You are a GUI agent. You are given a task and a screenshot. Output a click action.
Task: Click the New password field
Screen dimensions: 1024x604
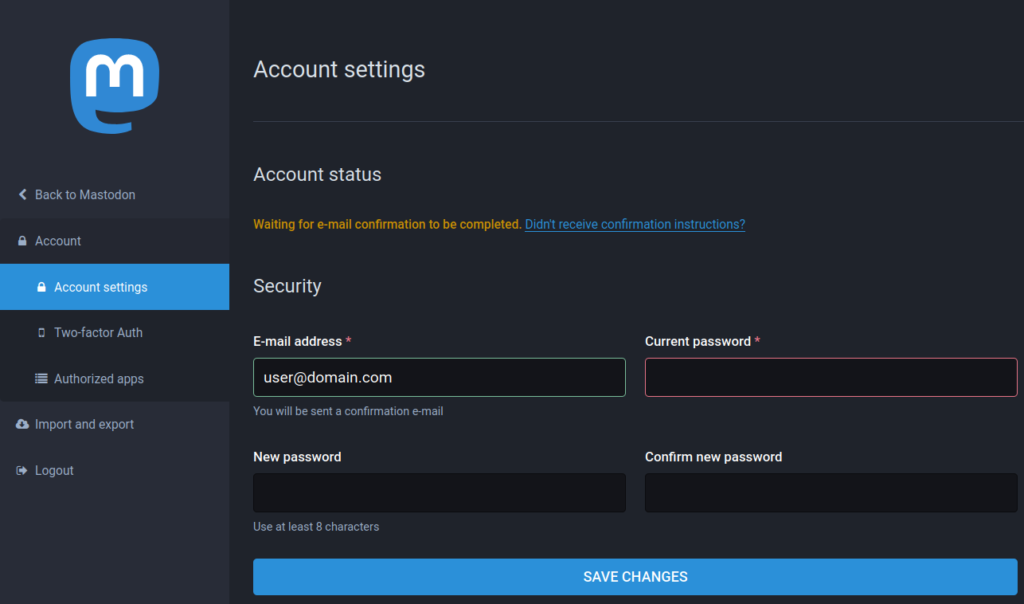tap(439, 493)
